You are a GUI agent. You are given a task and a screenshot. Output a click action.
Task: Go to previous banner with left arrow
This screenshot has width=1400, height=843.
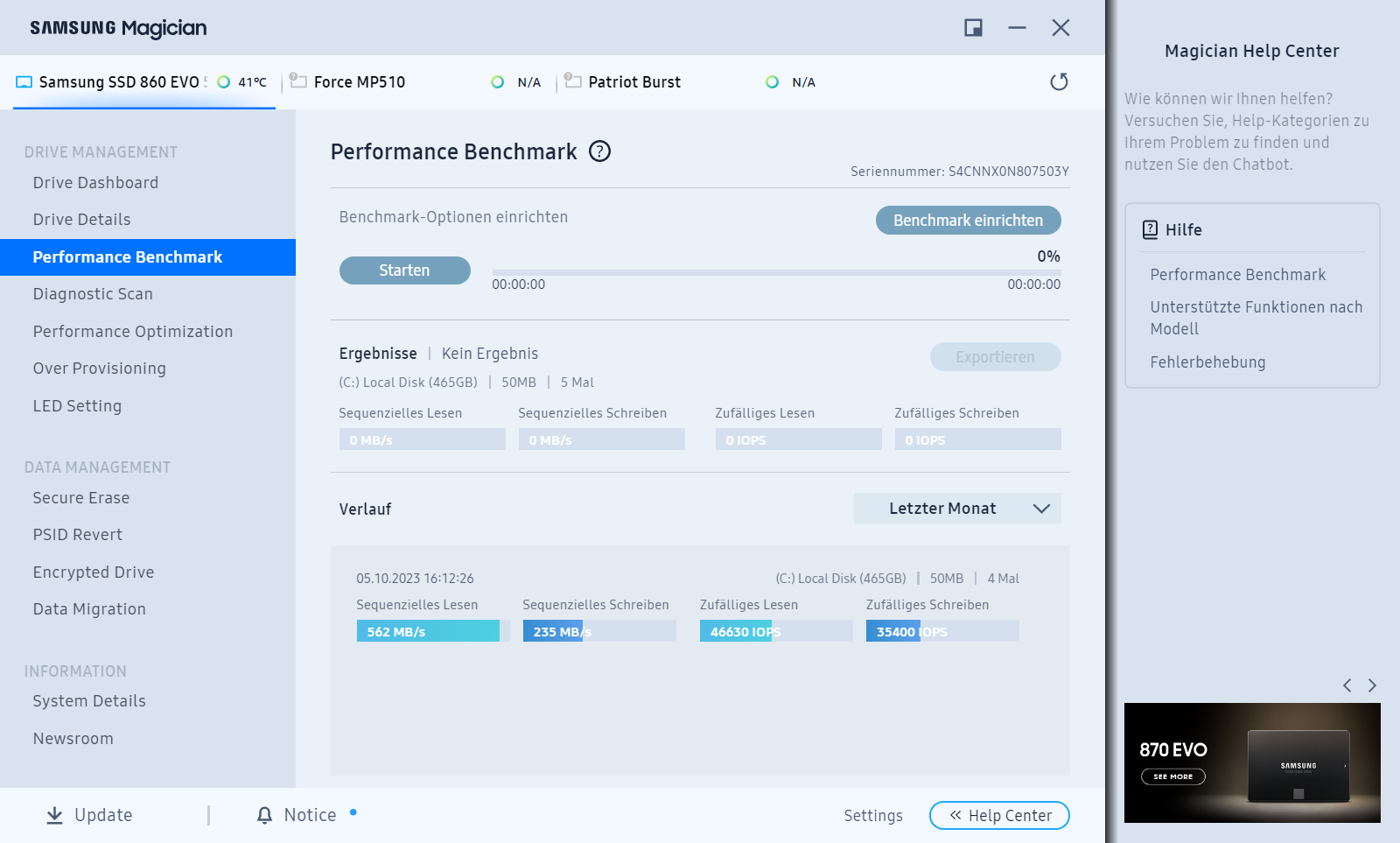[1347, 685]
